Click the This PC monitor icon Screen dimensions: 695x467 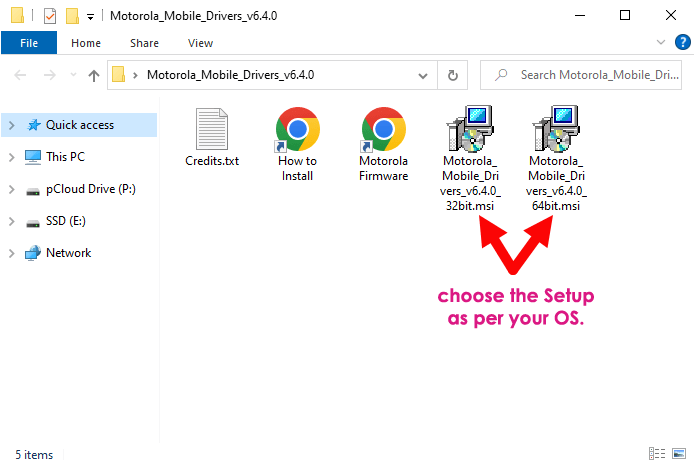point(33,157)
